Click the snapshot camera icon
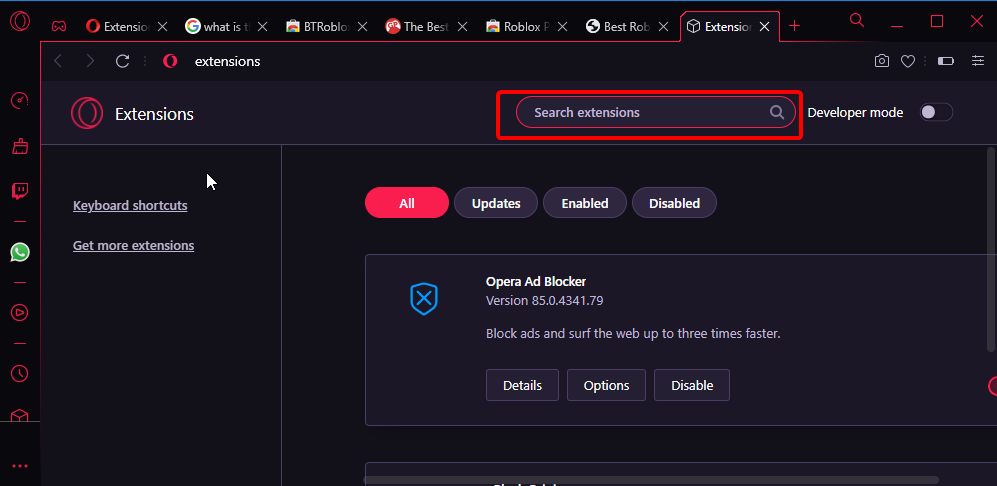 881,61
